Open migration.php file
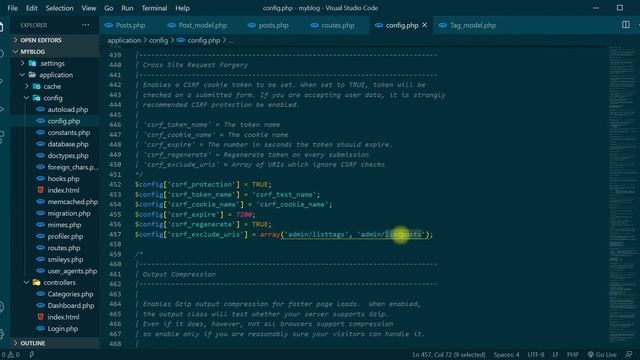This screenshot has height=360, width=640. pos(69,213)
